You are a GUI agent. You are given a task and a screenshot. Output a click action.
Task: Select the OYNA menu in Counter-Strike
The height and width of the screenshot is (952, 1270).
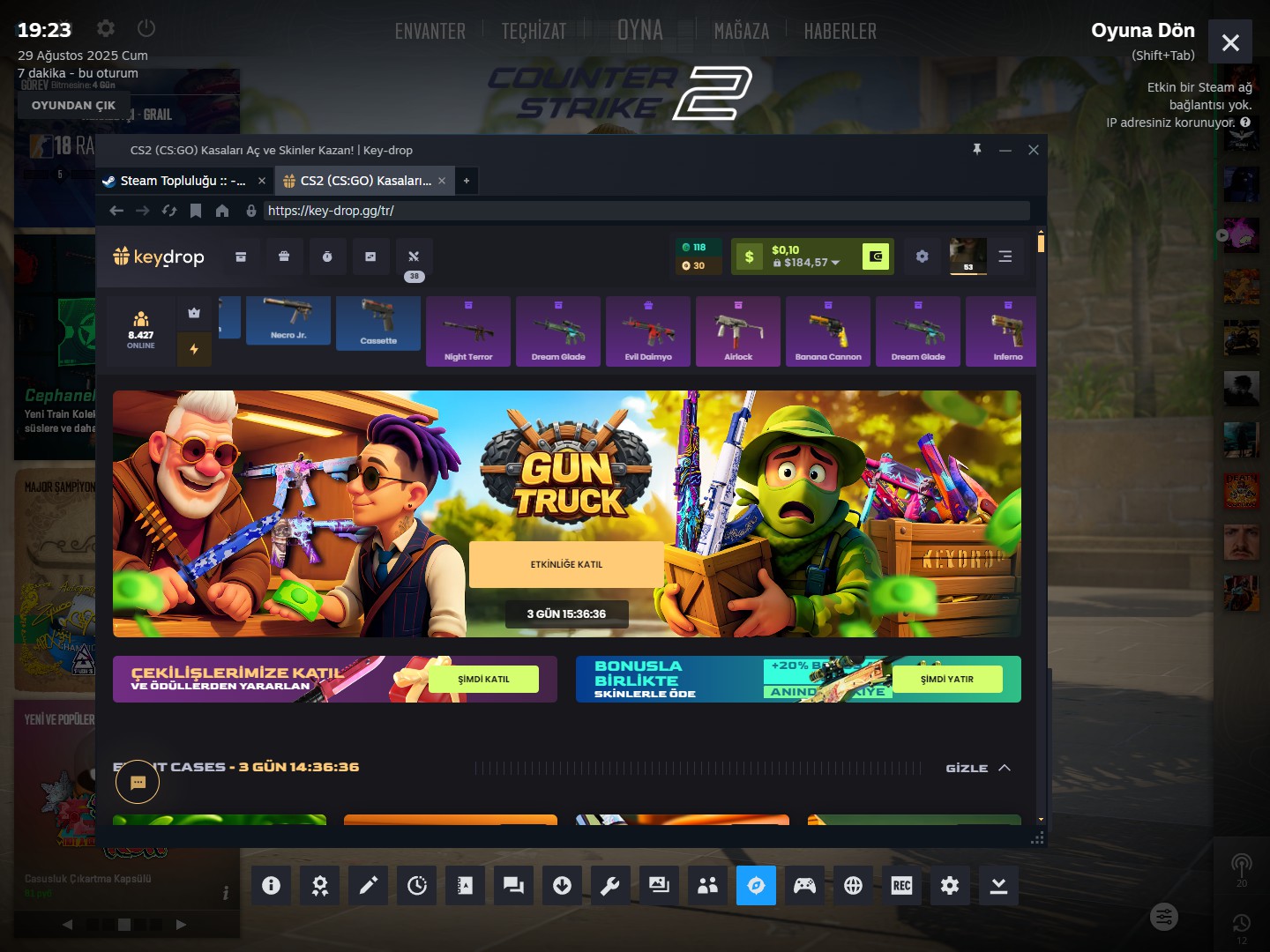[x=640, y=31]
